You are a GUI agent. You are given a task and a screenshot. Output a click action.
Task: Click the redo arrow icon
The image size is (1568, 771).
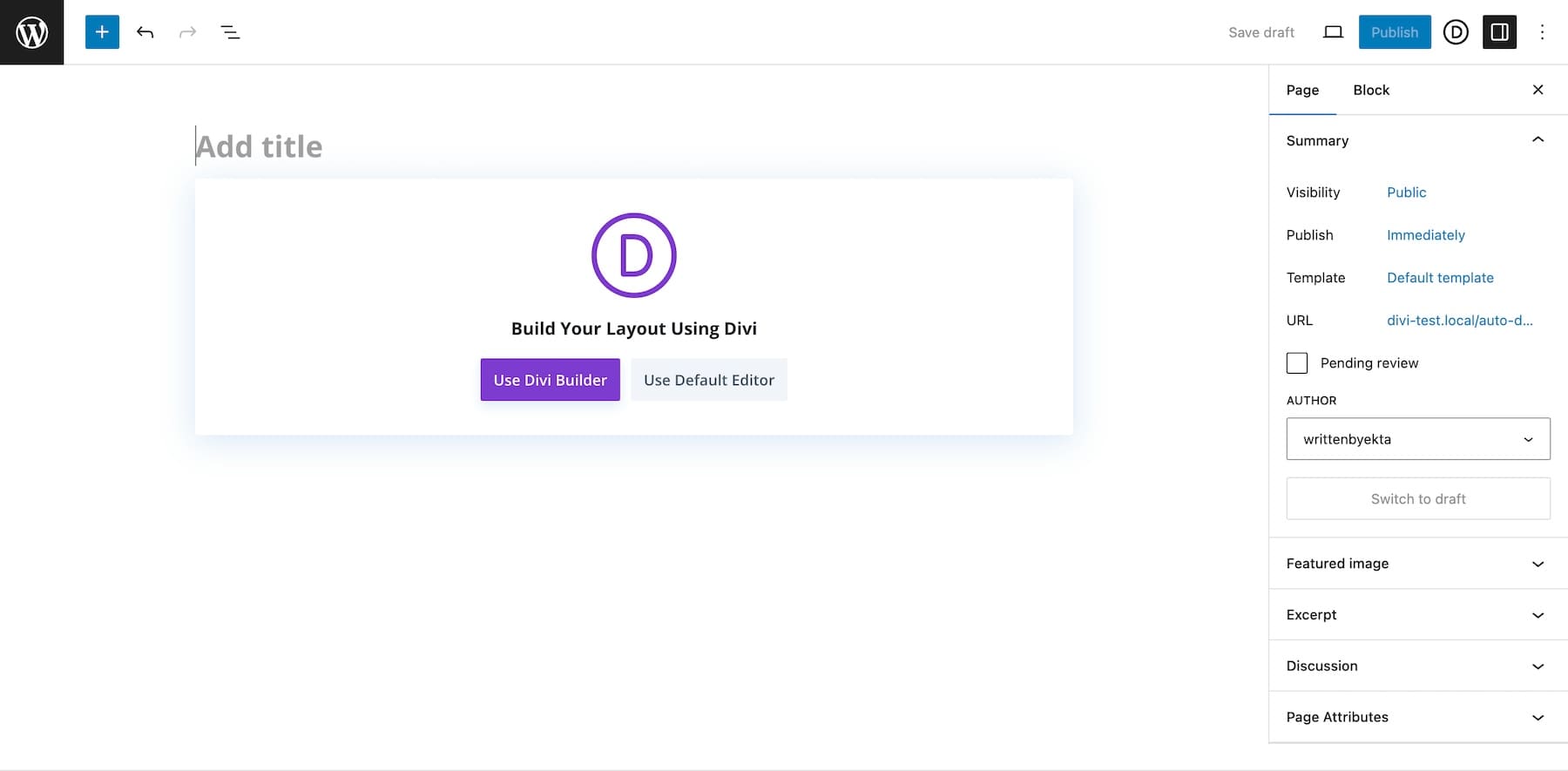[x=187, y=32]
